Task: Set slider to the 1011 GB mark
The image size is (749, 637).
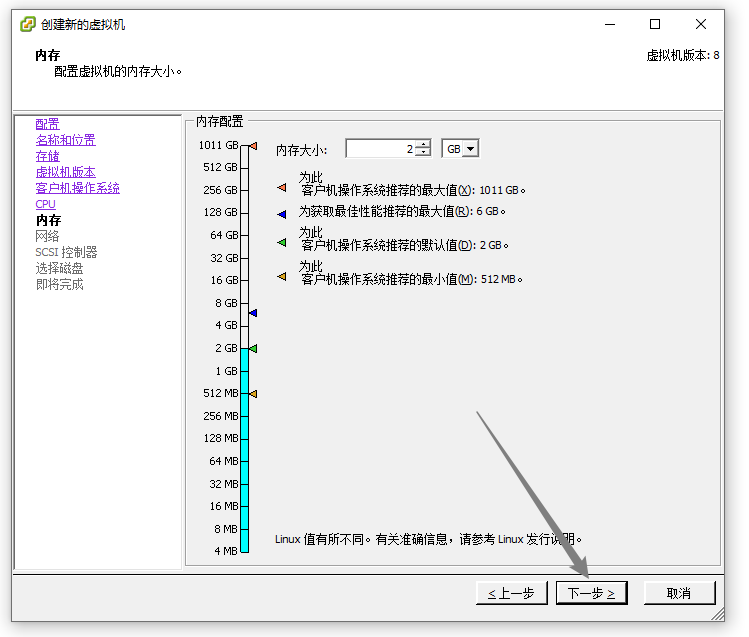Action: tap(244, 145)
